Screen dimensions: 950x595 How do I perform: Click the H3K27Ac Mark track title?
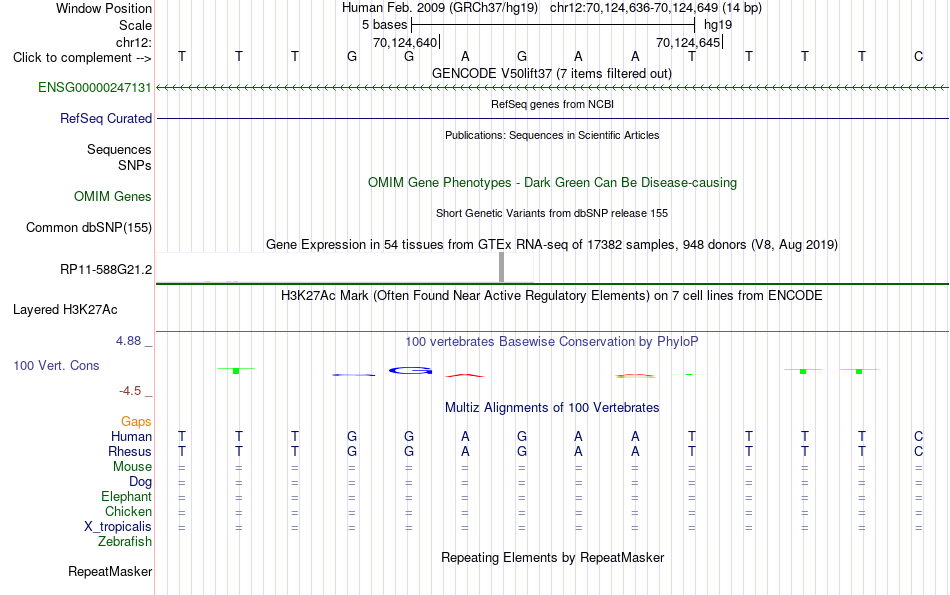(x=552, y=295)
